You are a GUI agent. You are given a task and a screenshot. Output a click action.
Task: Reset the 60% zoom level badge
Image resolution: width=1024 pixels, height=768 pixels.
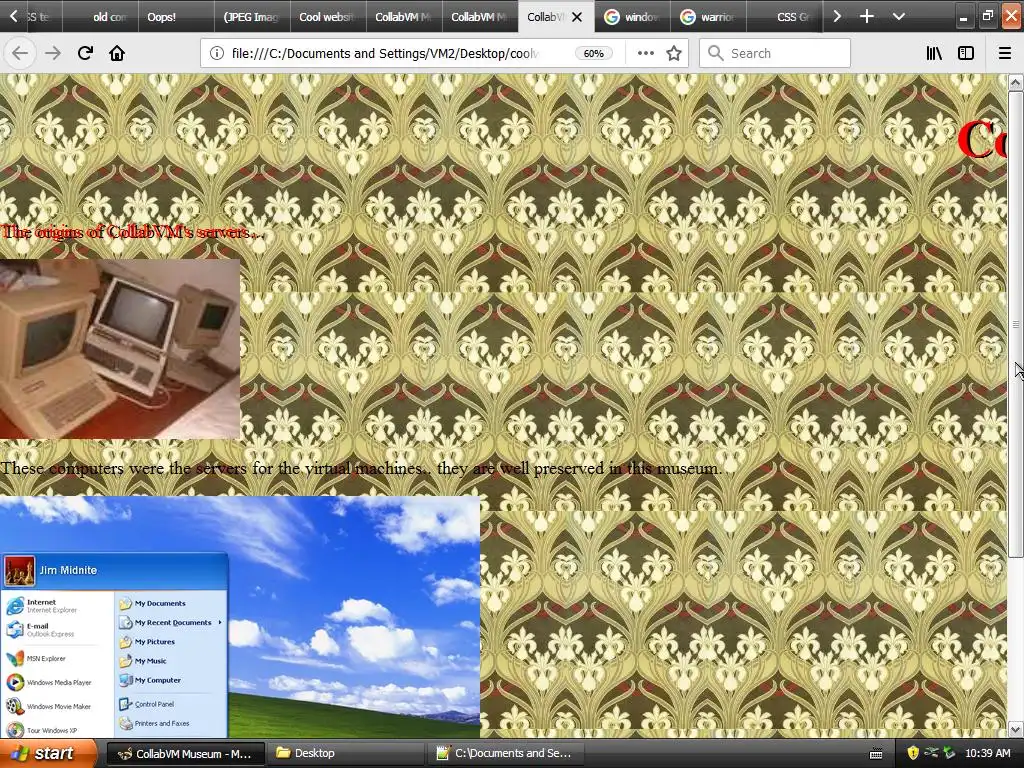(x=593, y=54)
